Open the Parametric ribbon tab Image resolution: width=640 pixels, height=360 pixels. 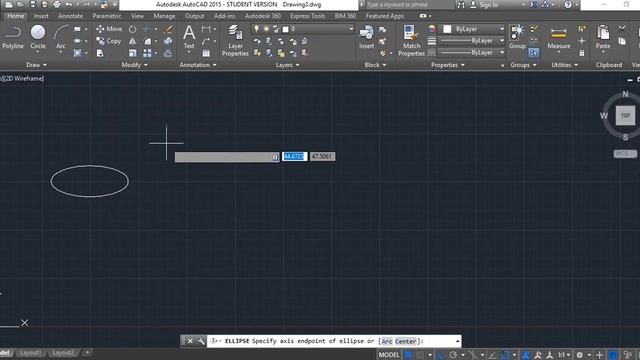[107, 16]
